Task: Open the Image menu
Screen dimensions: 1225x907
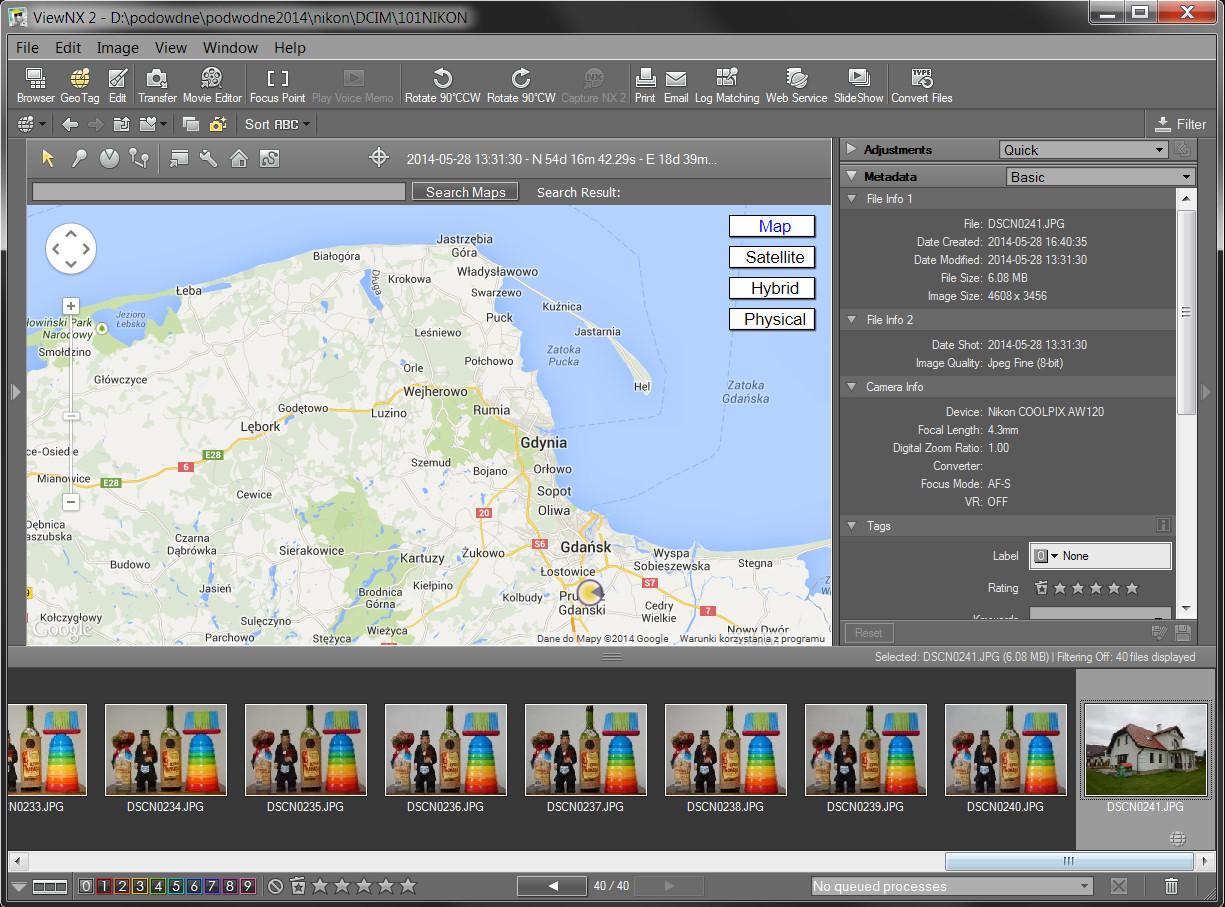Action: click(x=118, y=47)
